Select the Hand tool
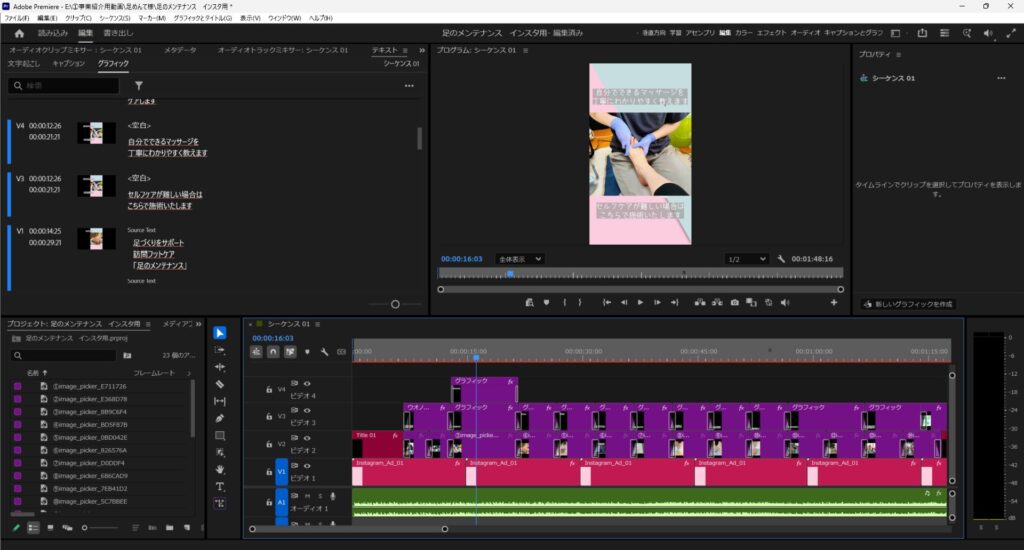Image resolution: width=1024 pixels, height=550 pixels. coord(220,470)
